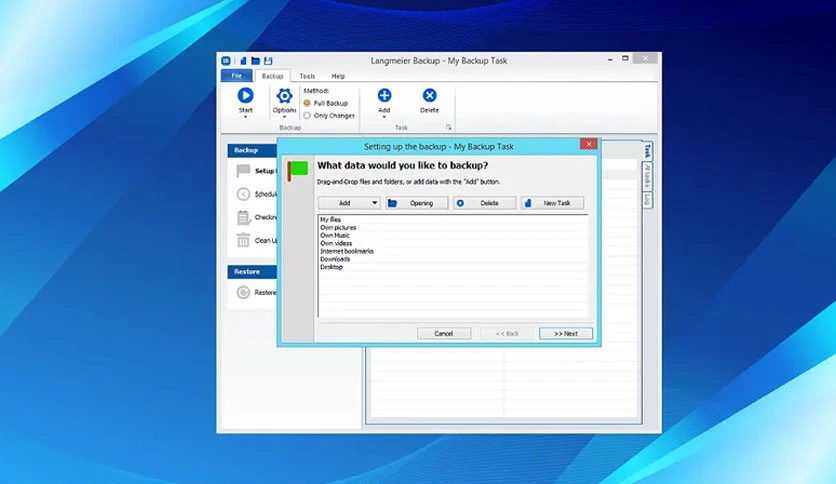Click the dialog Delete button
Image resolution: width=836 pixels, height=484 pixels.
pos(485,203)
